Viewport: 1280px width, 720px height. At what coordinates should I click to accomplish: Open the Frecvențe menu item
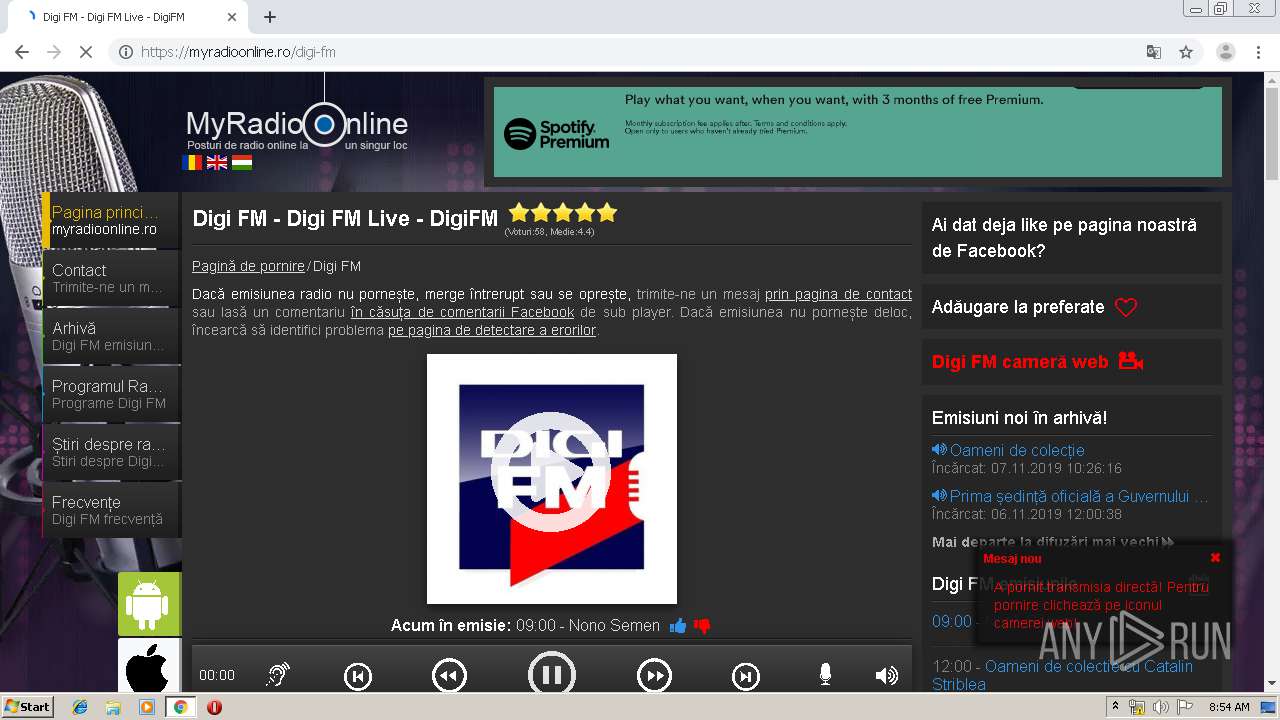(x=111, y=510)
